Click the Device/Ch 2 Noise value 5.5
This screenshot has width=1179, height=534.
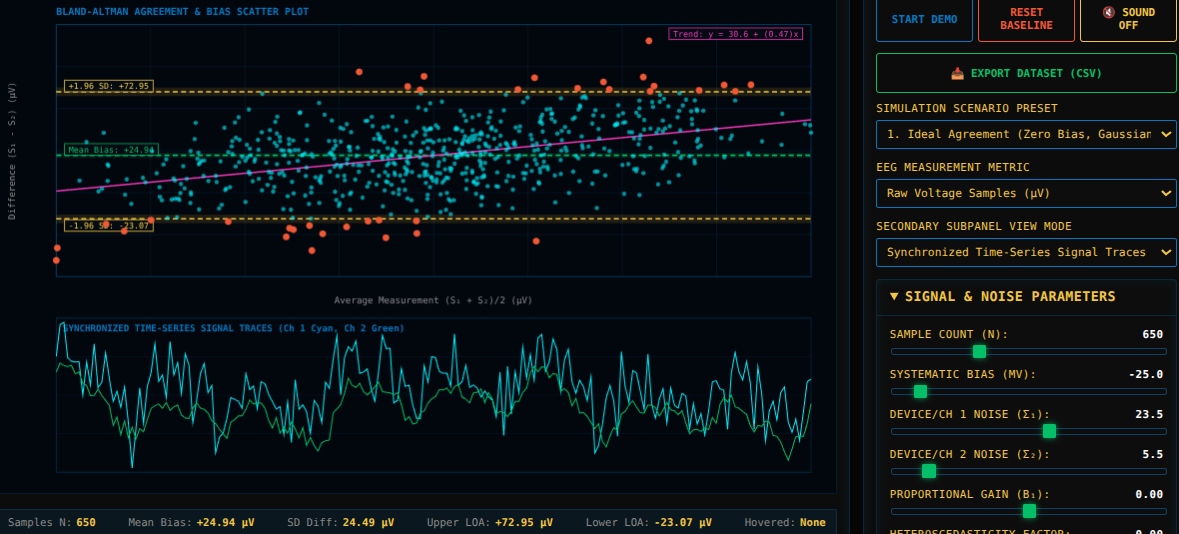[1153, 454]
